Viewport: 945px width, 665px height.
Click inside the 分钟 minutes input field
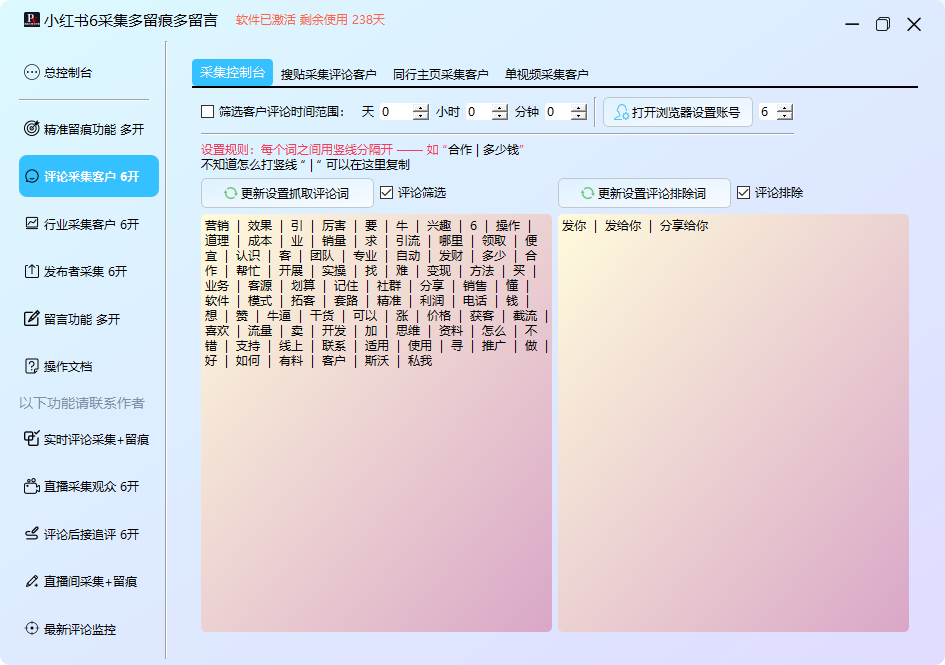[x=556, y=112]
